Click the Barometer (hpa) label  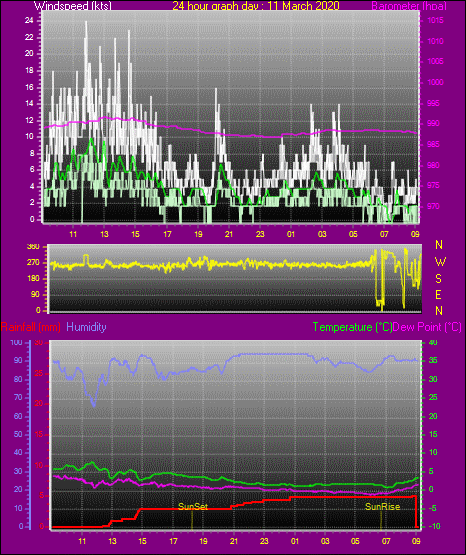coord(409,5)
